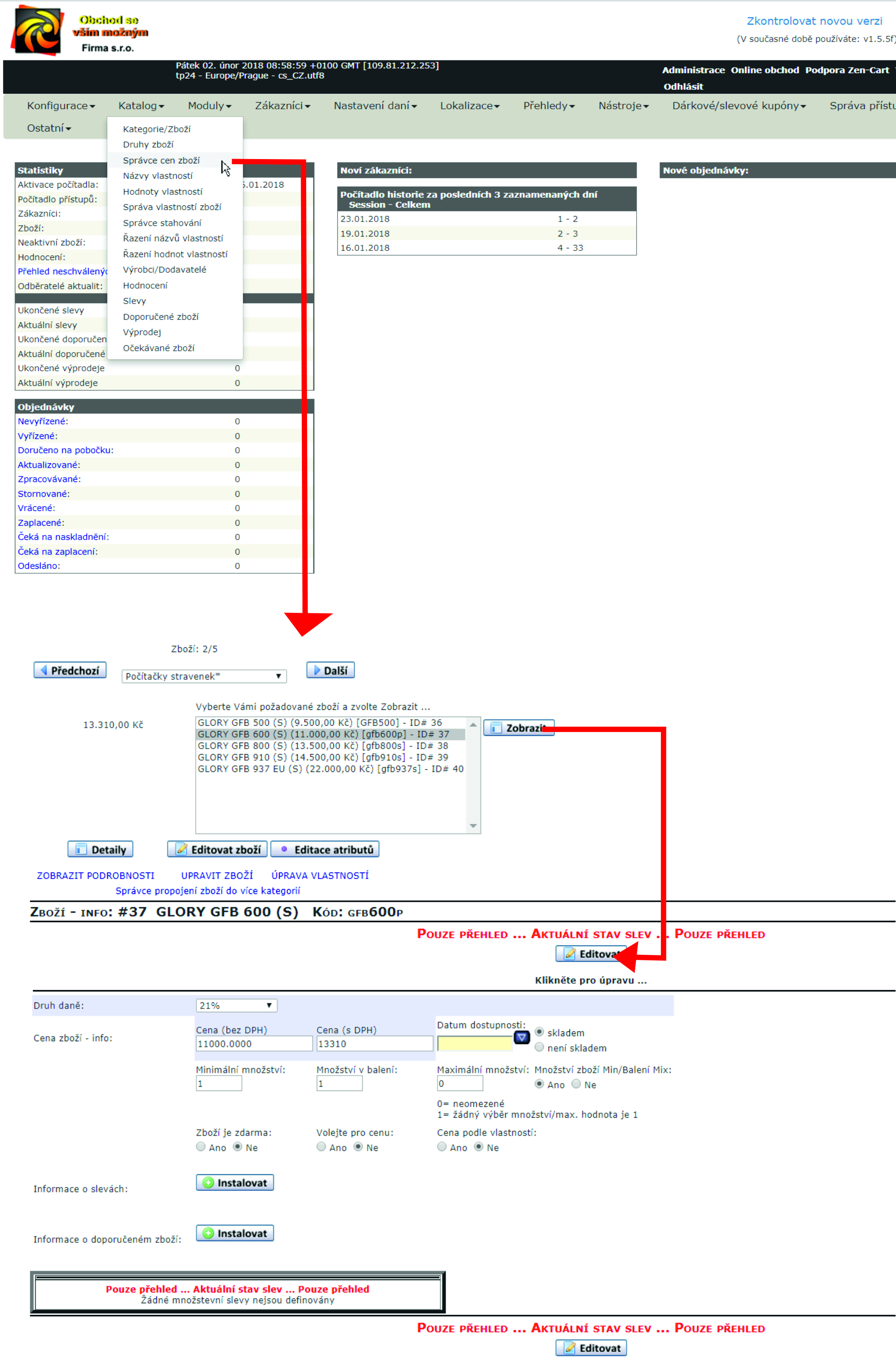
Task: Open the availability date calendar icon
Action: coord(521,1037)
